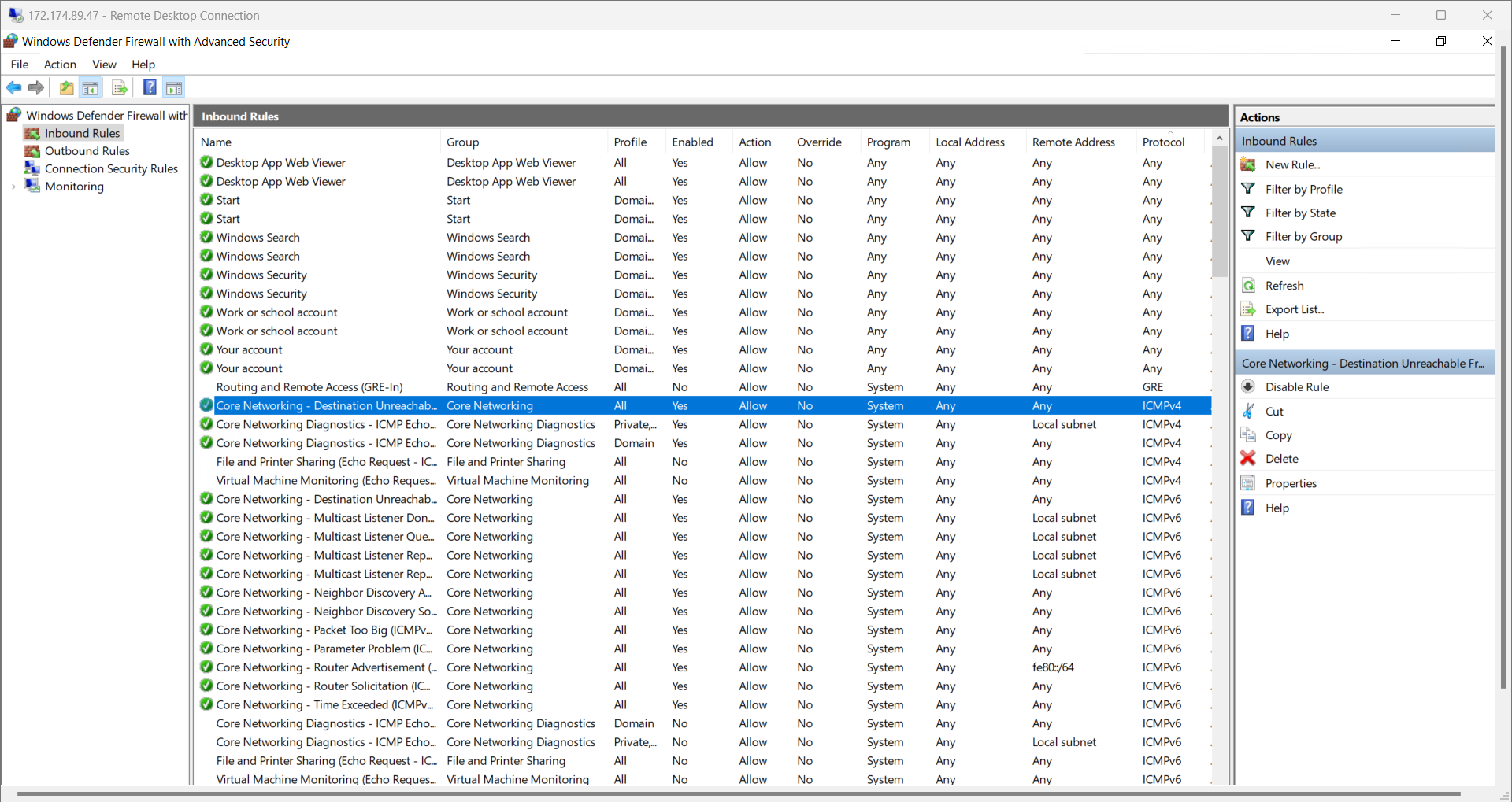This screenshot has width=1512, height=802.
Task: Select Monitoring in the console tree
Action: coord(74,187)
